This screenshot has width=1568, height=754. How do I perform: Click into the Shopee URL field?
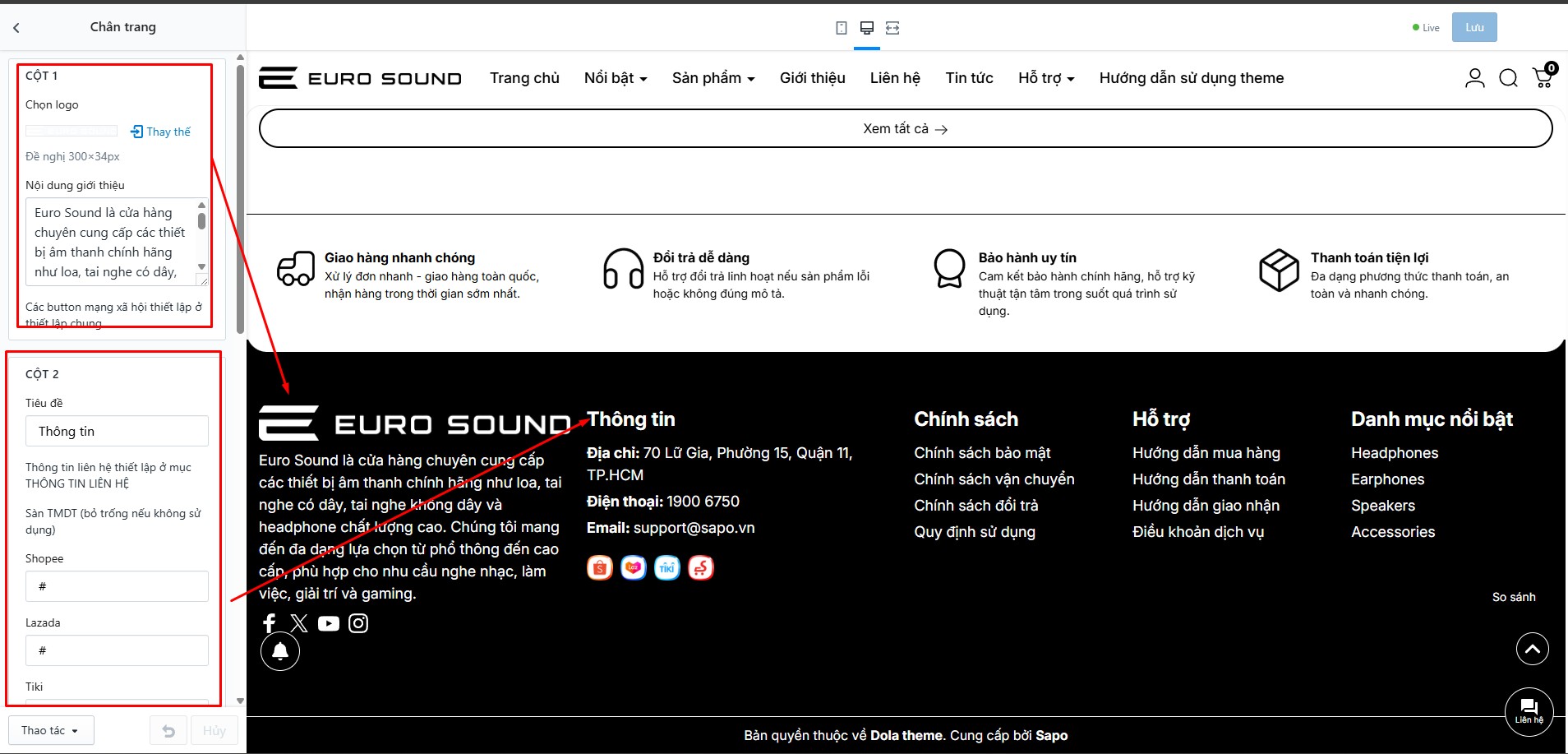[117, 586]
